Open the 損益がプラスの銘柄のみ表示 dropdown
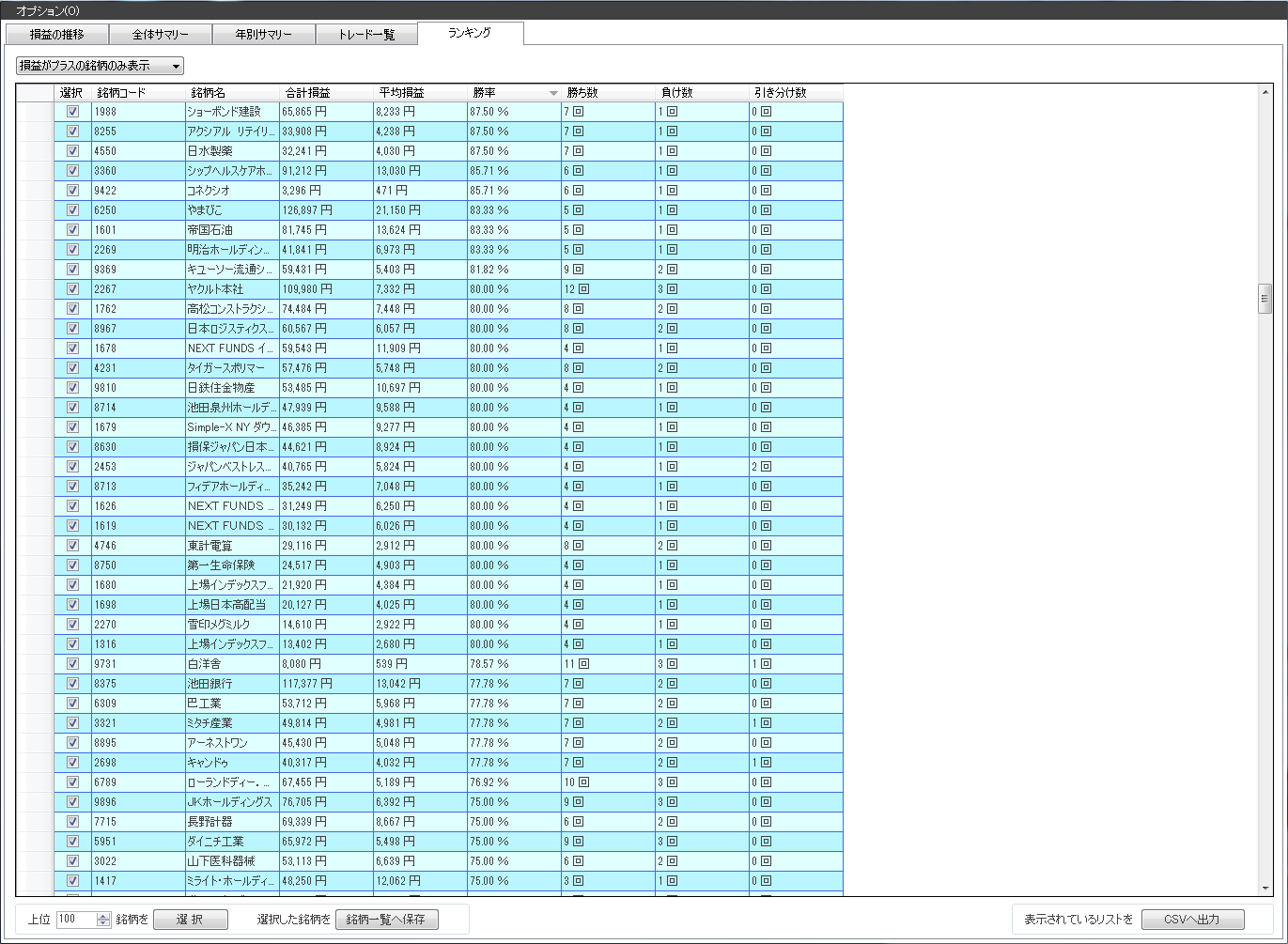This screenshot has height=944, width=1288. pyautogui.click(x=100, y=66)
